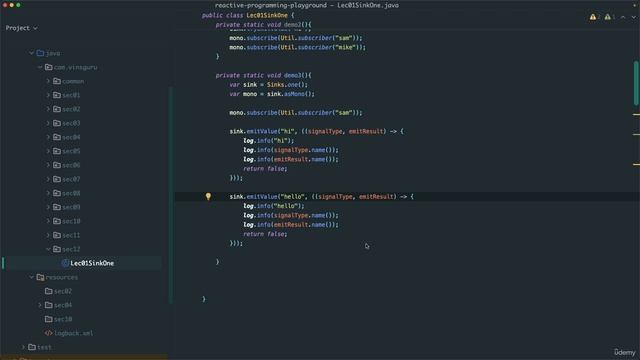This screenshot has height=360, width=640.
Task: Collapse the java folder chevron
Action: (x=31, y=53)
